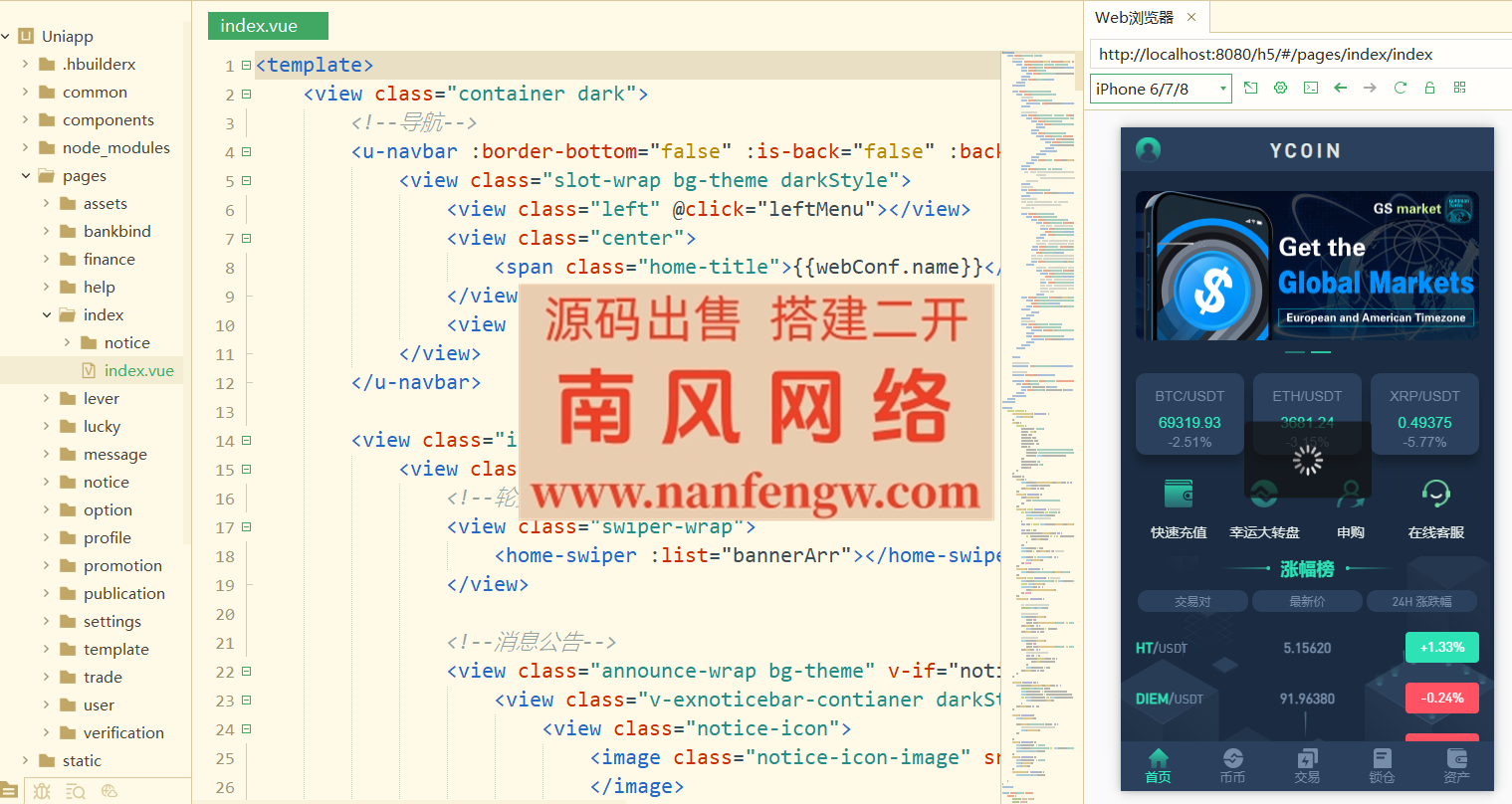Expand the components folder
The image size is (1512, 804).
(x=25, y=119)
